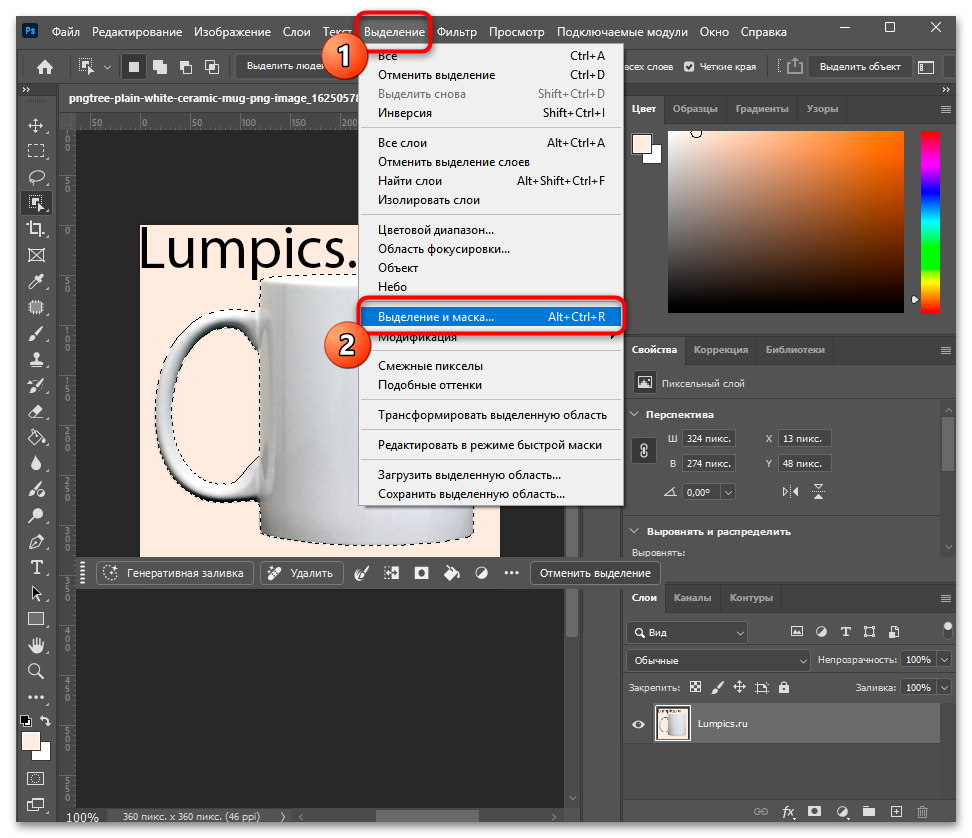Select the Eraser tool
Image resolution: width=972 pixels, height=838 pixels.
[x=36, y=412]
